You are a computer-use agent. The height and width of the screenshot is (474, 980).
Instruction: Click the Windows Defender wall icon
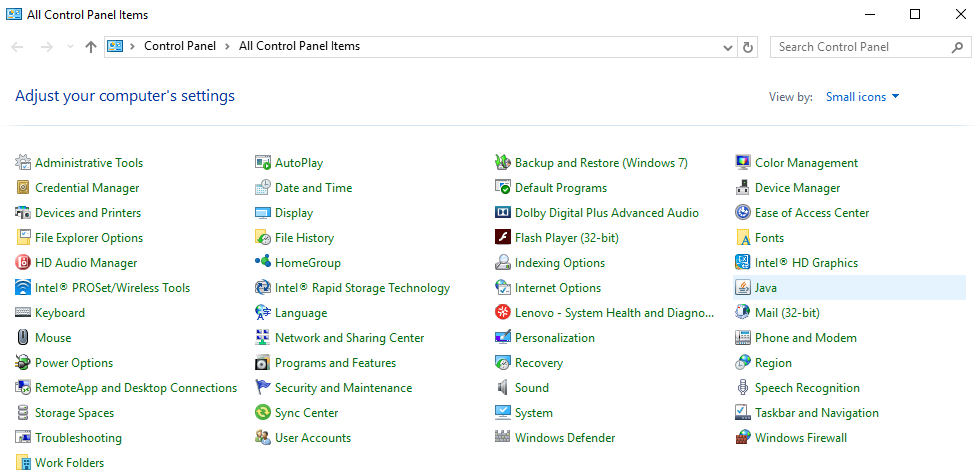(x=503, y=438)
